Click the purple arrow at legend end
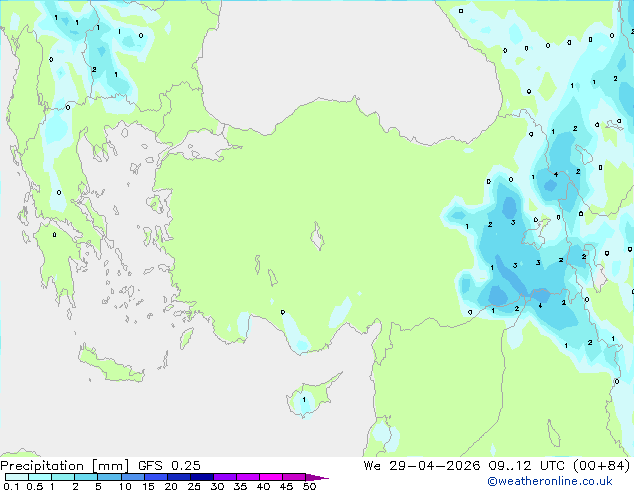This screenshot has width=634, height=490. pos(317,477)
